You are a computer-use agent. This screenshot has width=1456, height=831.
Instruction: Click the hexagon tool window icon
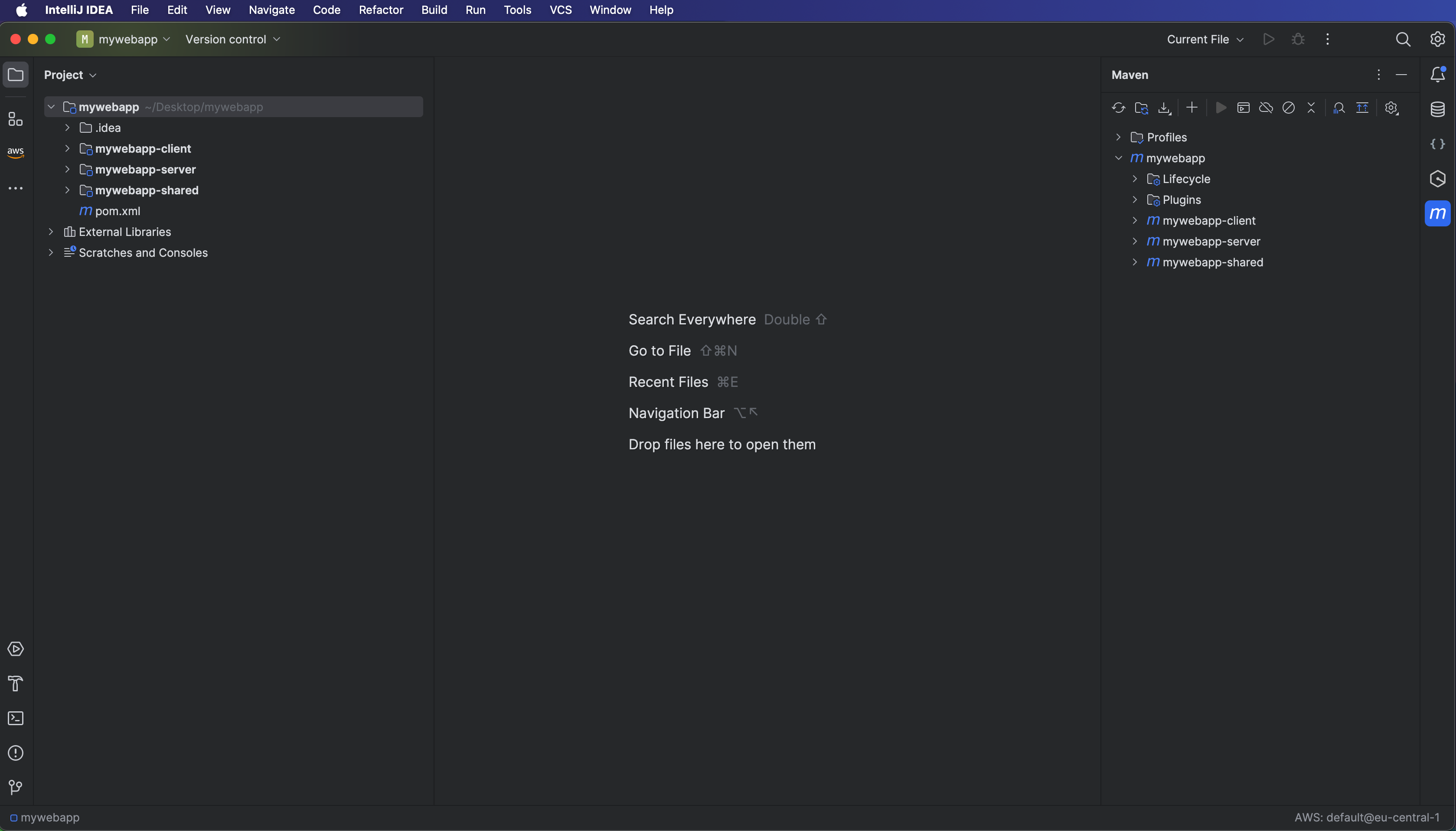pyautogui.click(x=1438, y=179)
